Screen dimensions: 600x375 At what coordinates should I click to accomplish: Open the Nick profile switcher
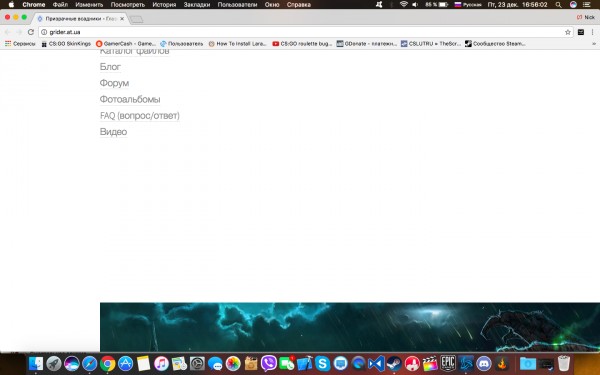click(x=586, y=17)
